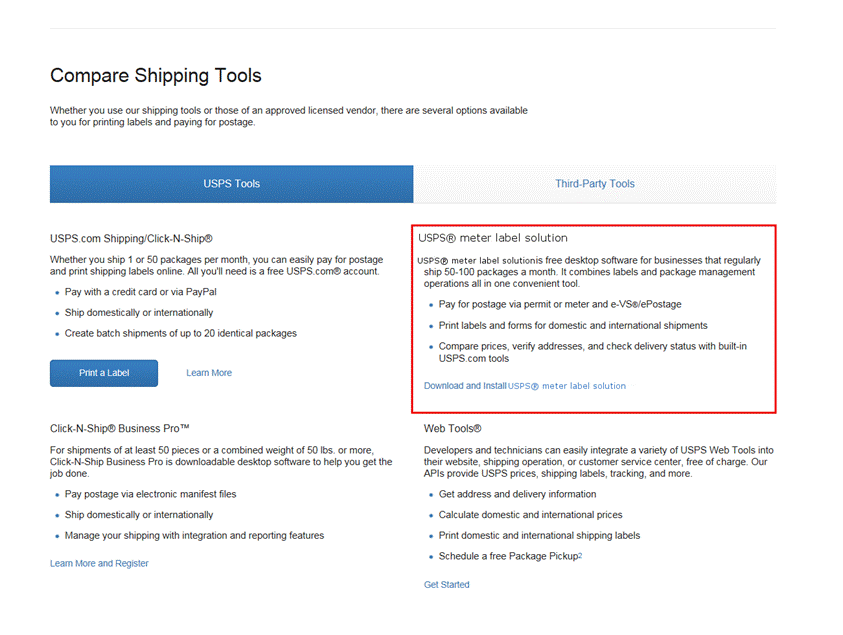Screen dimensions: 843x635
Task: Click 'Pay with a credit card or via PayPal'
Action: (x=141, y=292)
